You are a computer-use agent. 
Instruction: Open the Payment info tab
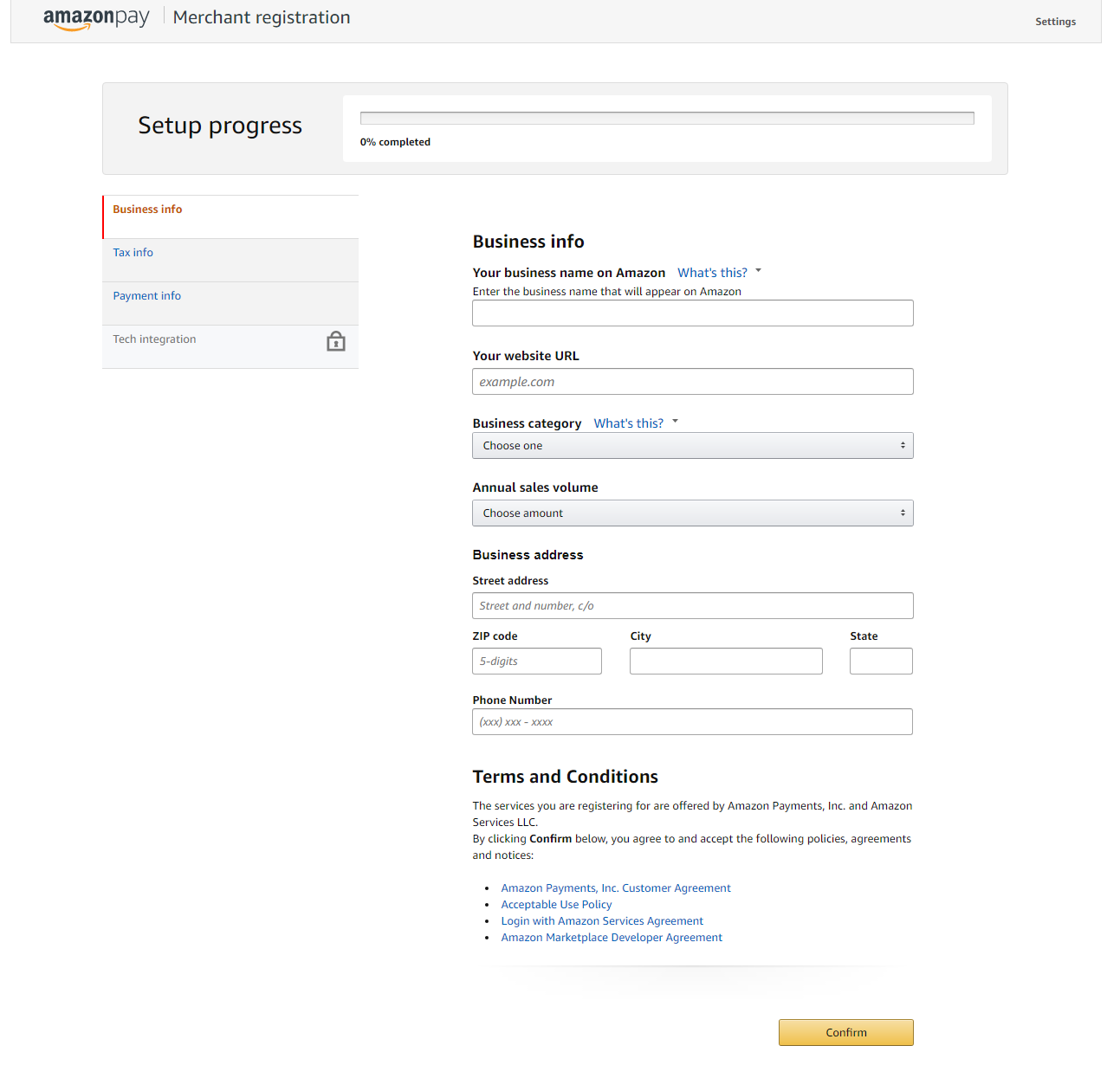click(230, 303)
